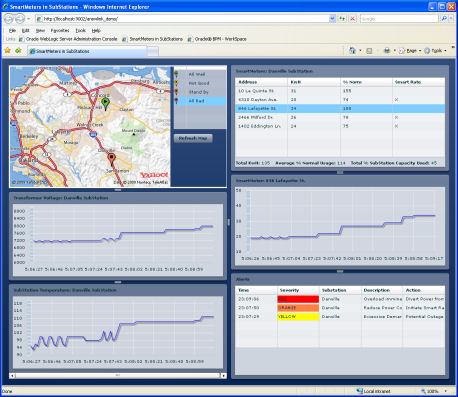Sort table by the Smart Rate column header
Image resolution: width=458 pixels, height=397 pixels.
tap(418, 82)
